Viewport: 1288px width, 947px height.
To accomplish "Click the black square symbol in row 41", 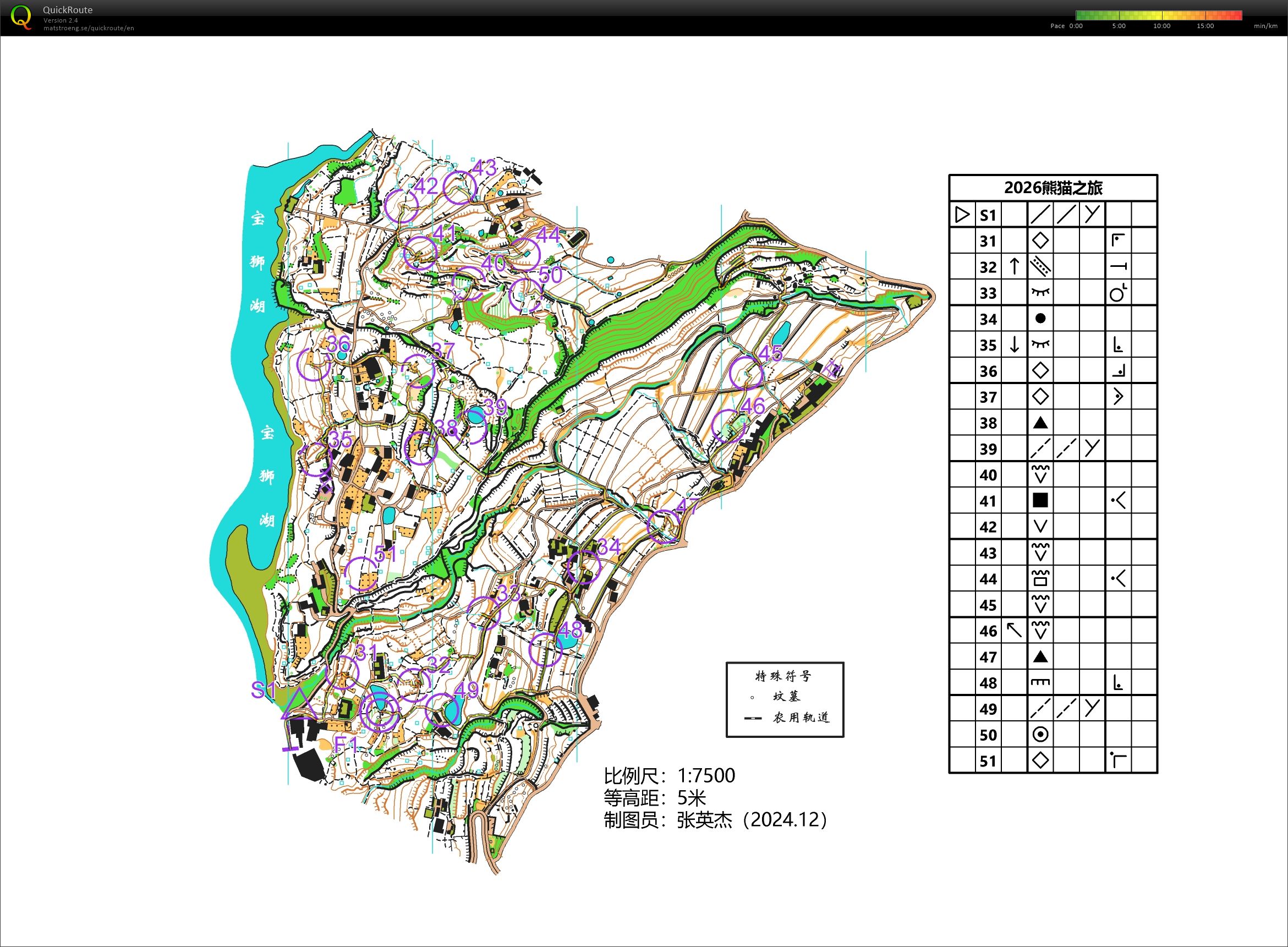I will coord(1040,500).
